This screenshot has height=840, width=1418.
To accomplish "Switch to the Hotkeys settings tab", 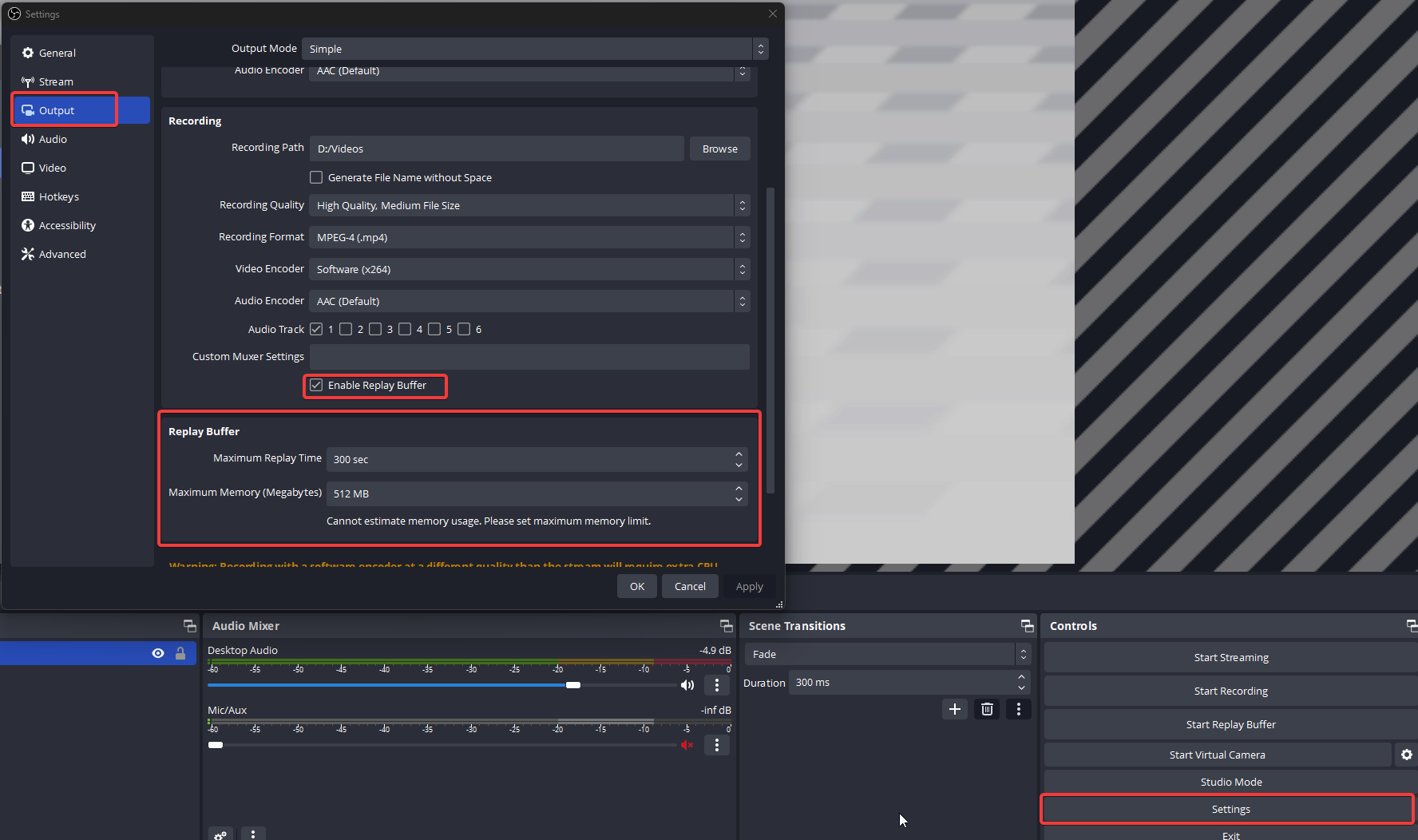I will pos(59,196).
